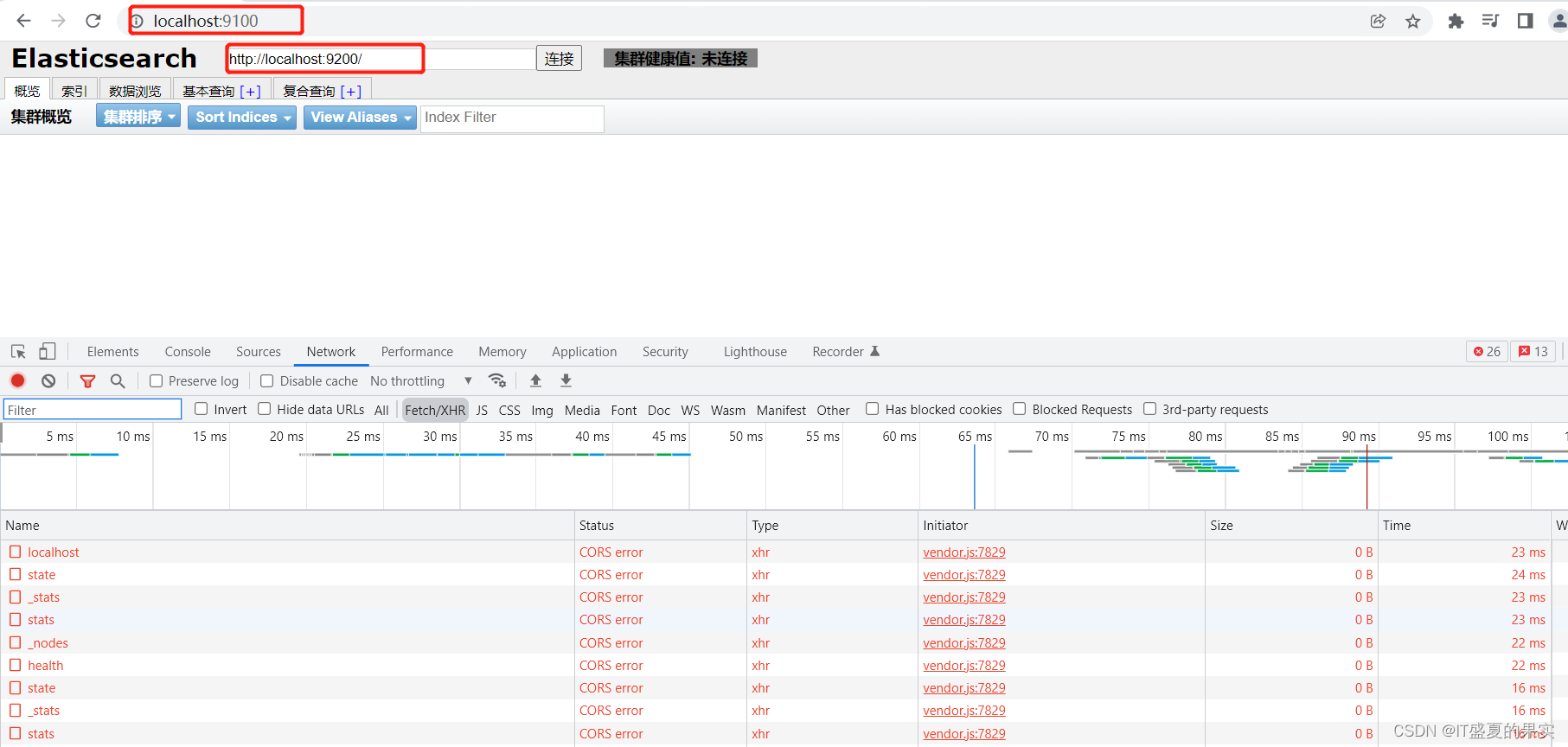
Task: Open vendor.js:7829 link in health row
Action: 964,665
